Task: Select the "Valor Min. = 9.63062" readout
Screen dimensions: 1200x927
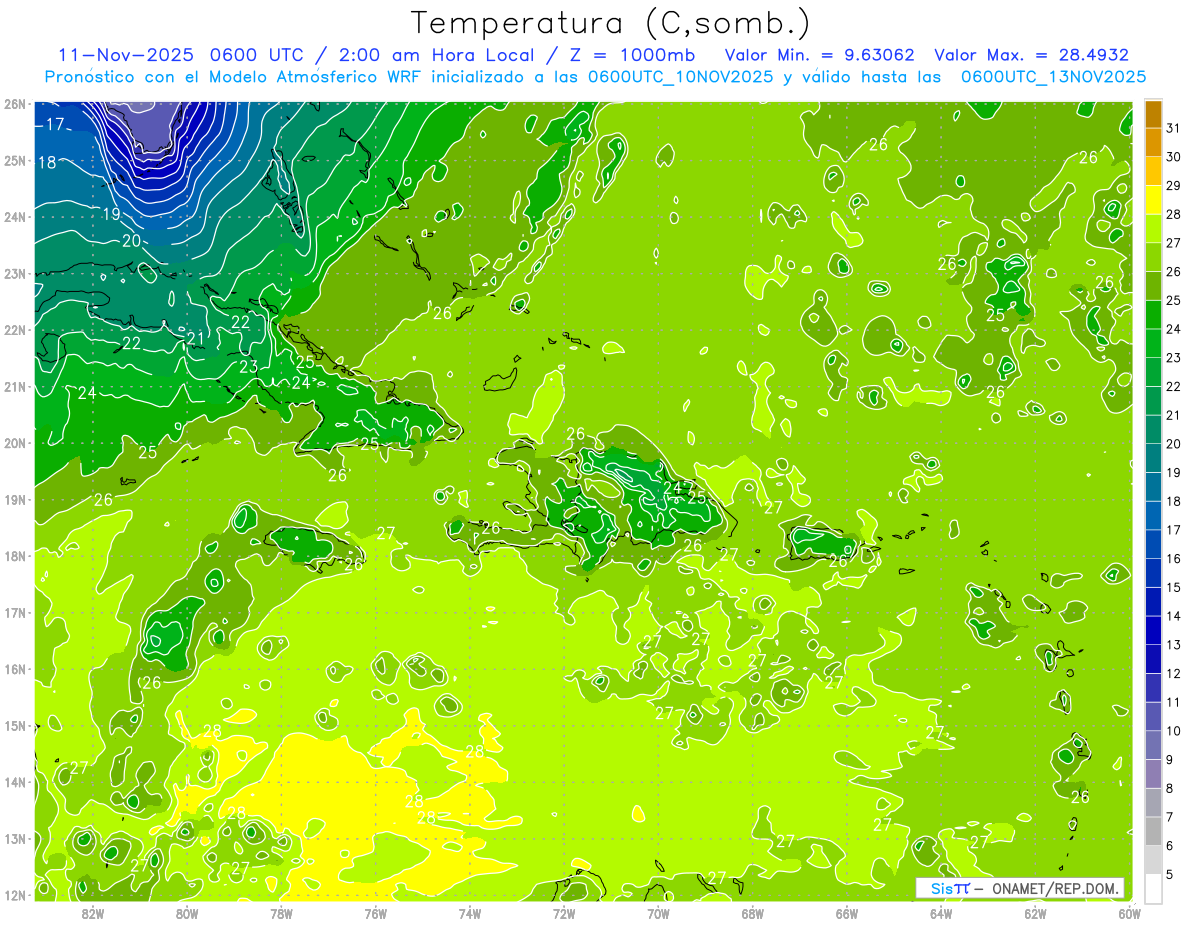Action: [820, 55]
